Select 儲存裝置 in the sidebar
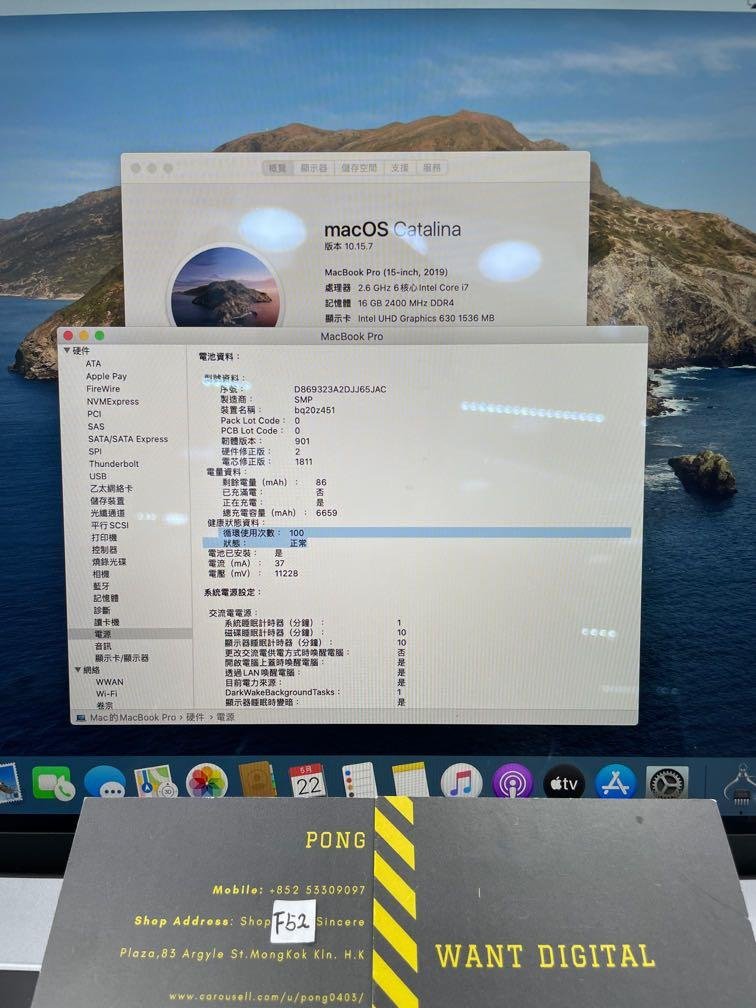This screenshot has width=756, height=1008. coord(107,501)
